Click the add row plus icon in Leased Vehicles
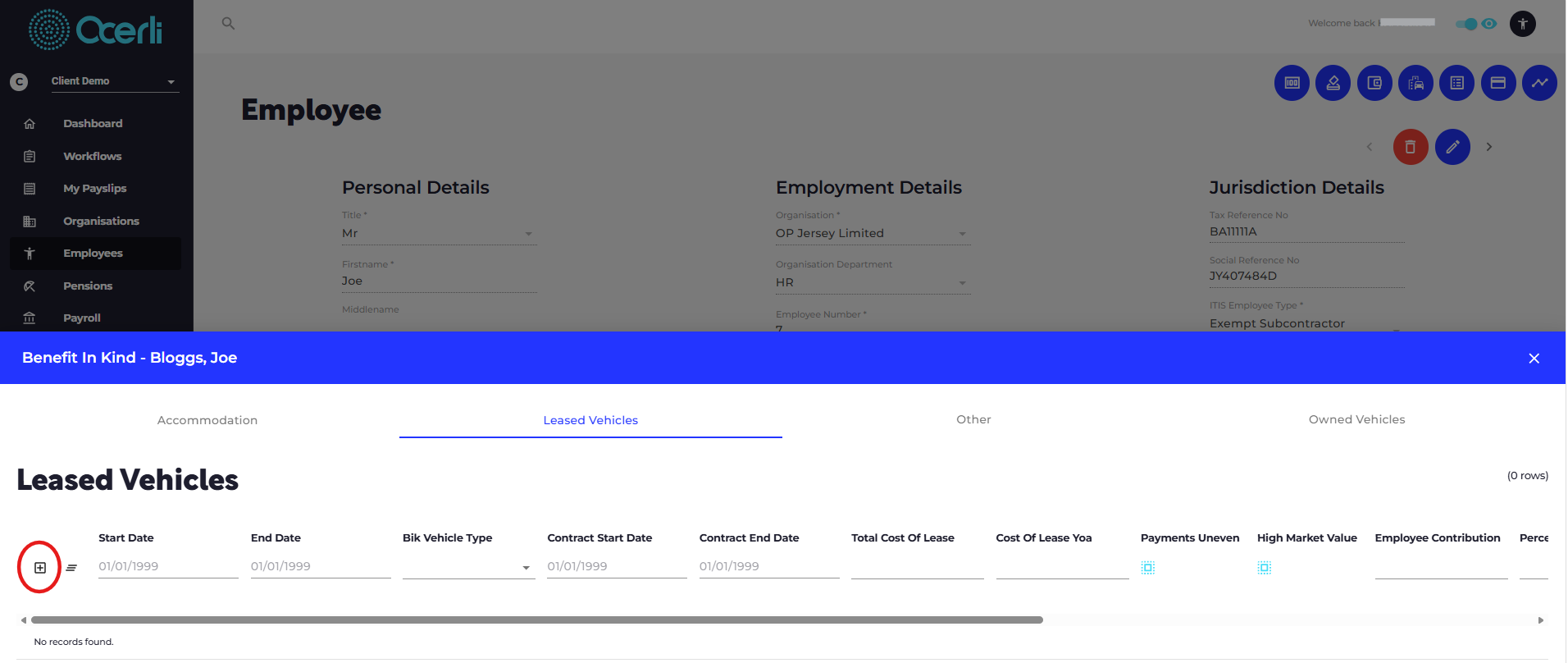 click(39, 568)
